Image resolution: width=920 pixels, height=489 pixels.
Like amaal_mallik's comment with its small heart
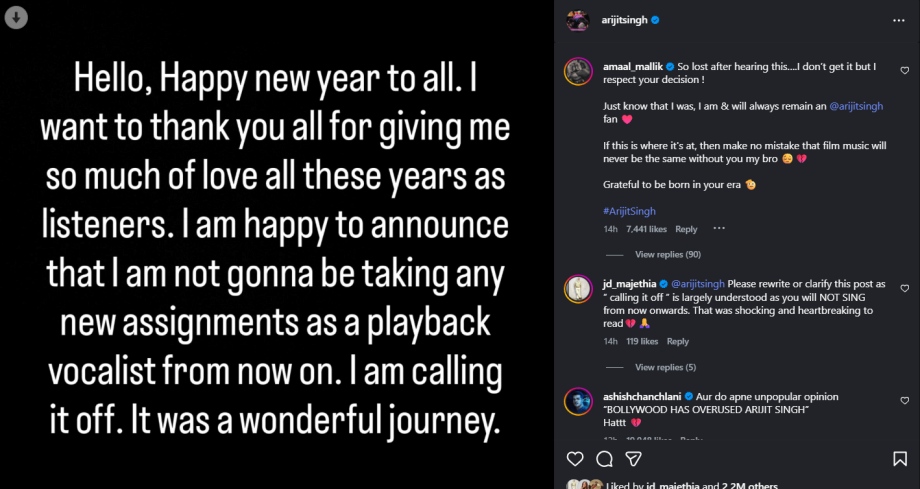tap(904, 71)
